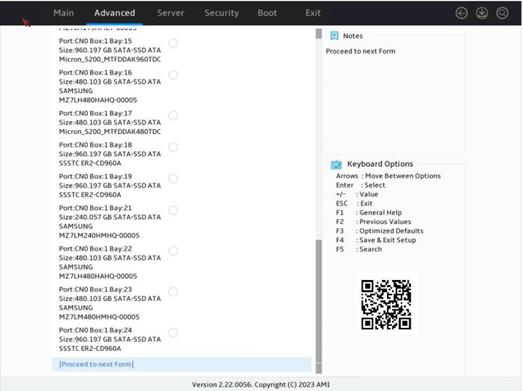Open the search magnifier icon in header
The height and width of the screenshot is (391, 523).
pyautogui.click(x=502, y=13)
